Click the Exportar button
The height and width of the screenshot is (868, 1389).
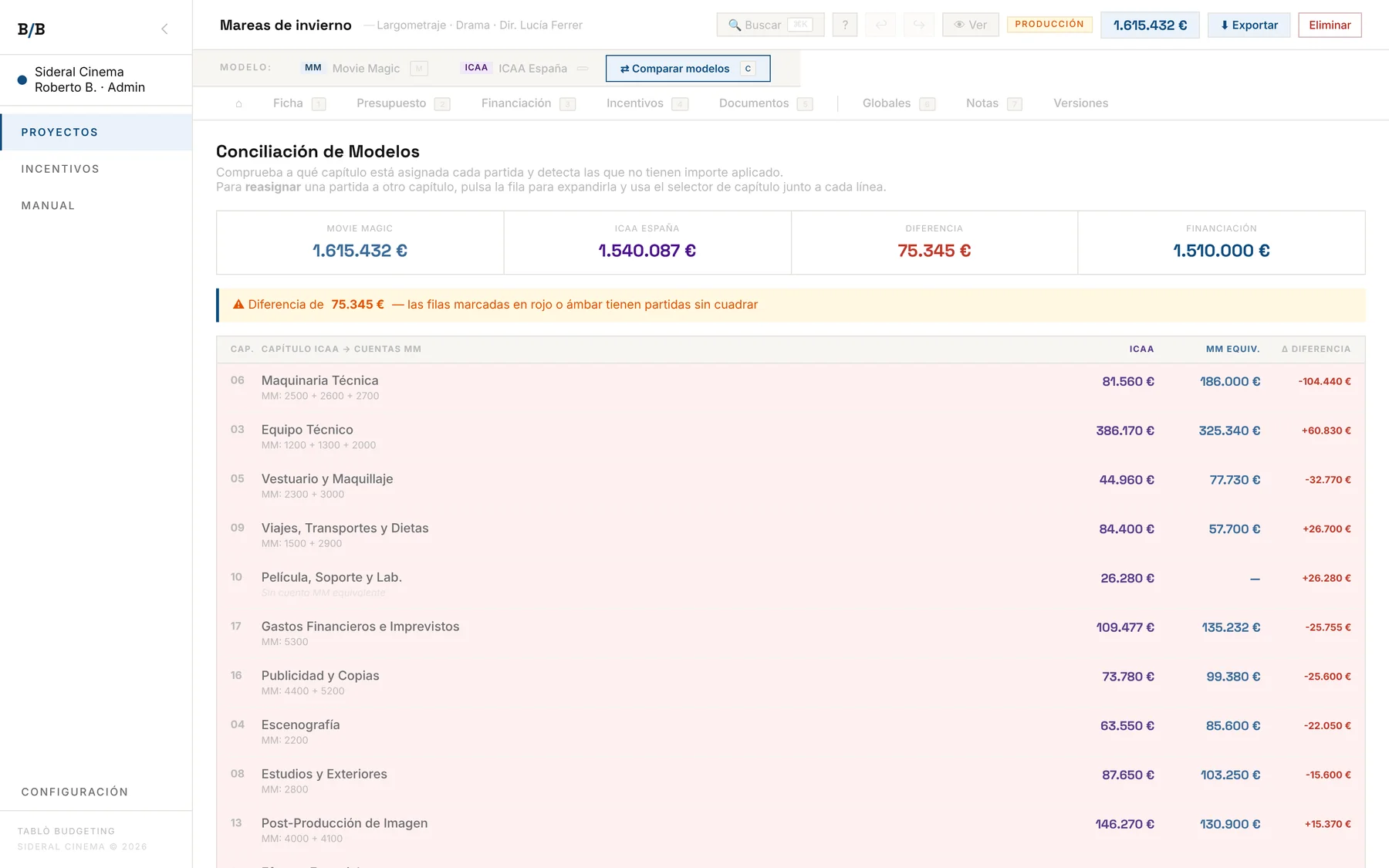point(1249,25)
